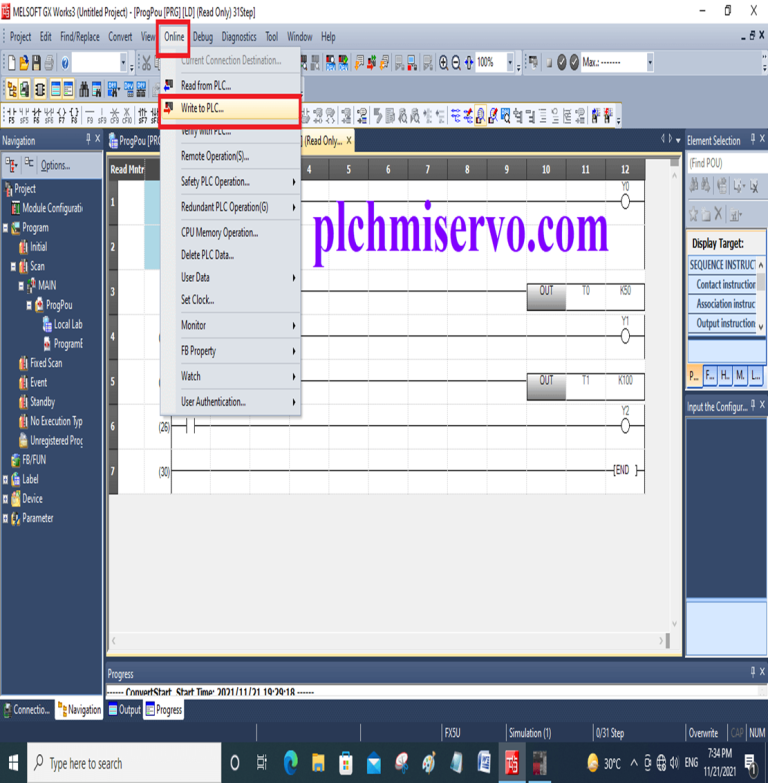Click the binoculars Find device icon
This screenshot has width=768, height=783.
[x=84, y=90]
